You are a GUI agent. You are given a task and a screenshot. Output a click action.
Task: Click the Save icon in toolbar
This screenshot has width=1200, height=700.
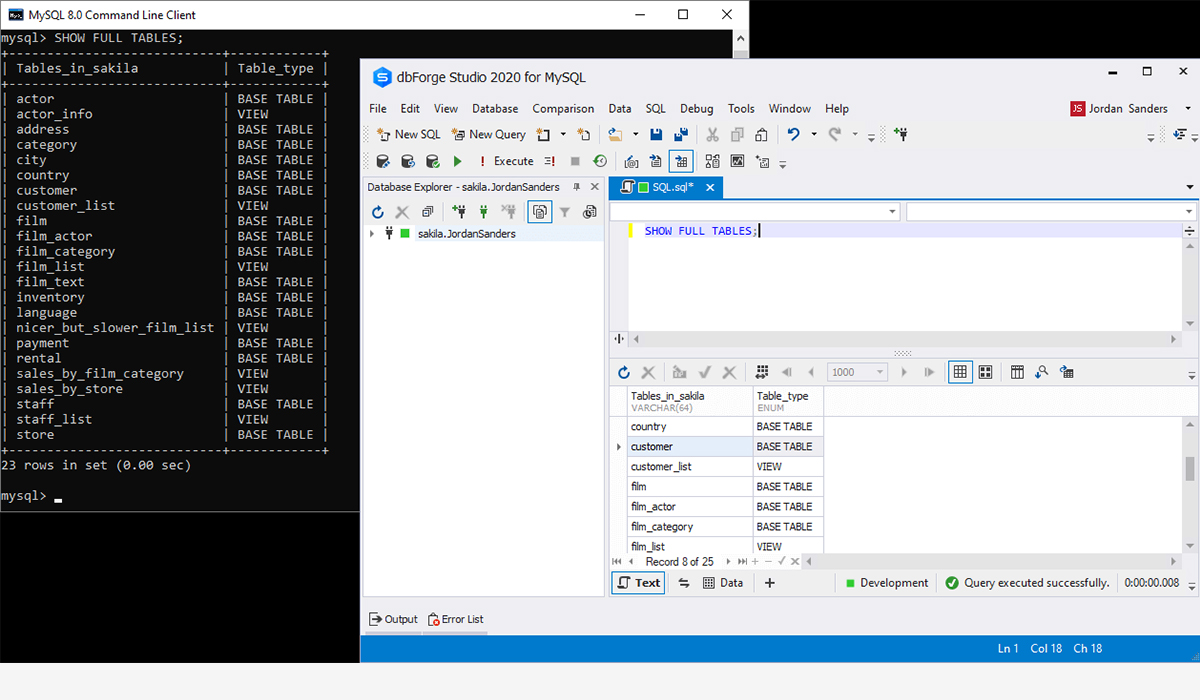point(656,134)
